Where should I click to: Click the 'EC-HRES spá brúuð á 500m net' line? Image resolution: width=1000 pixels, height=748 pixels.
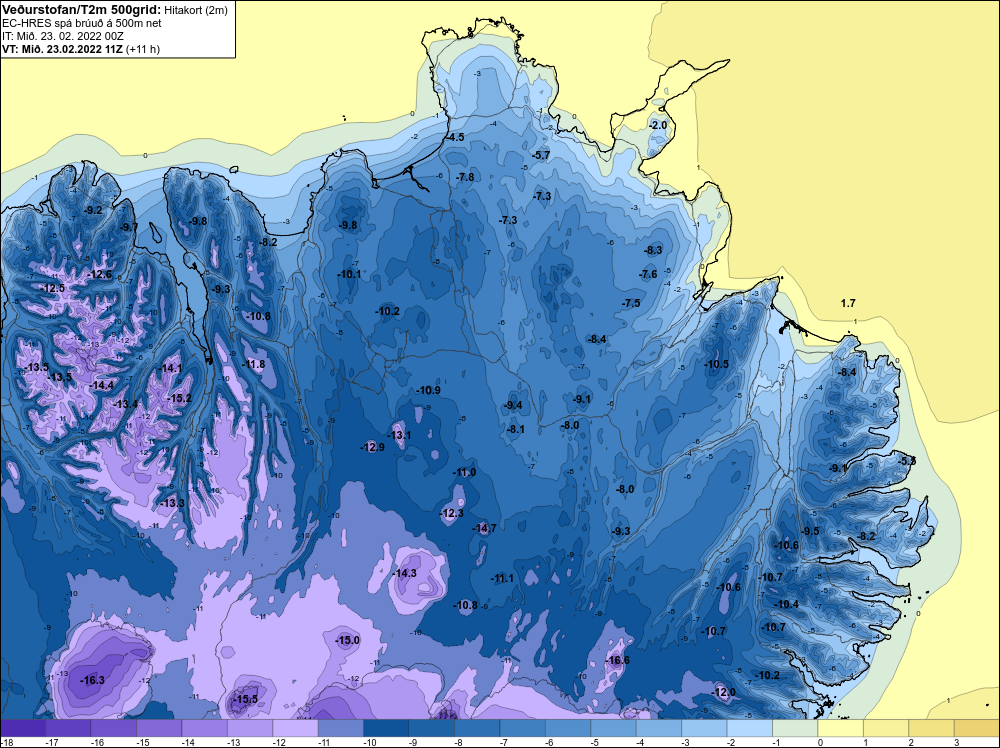pos(82,24)
